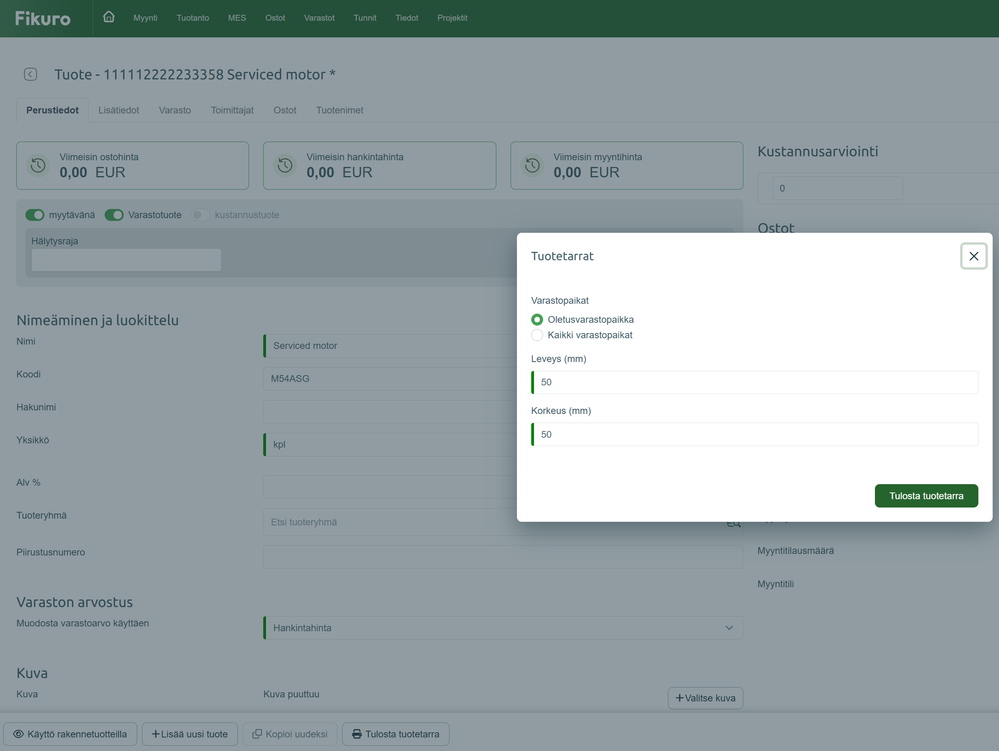Click the Tuotetarrat dialog title
The width and height of the screenshot is (999, 751).
pos(563,256)
